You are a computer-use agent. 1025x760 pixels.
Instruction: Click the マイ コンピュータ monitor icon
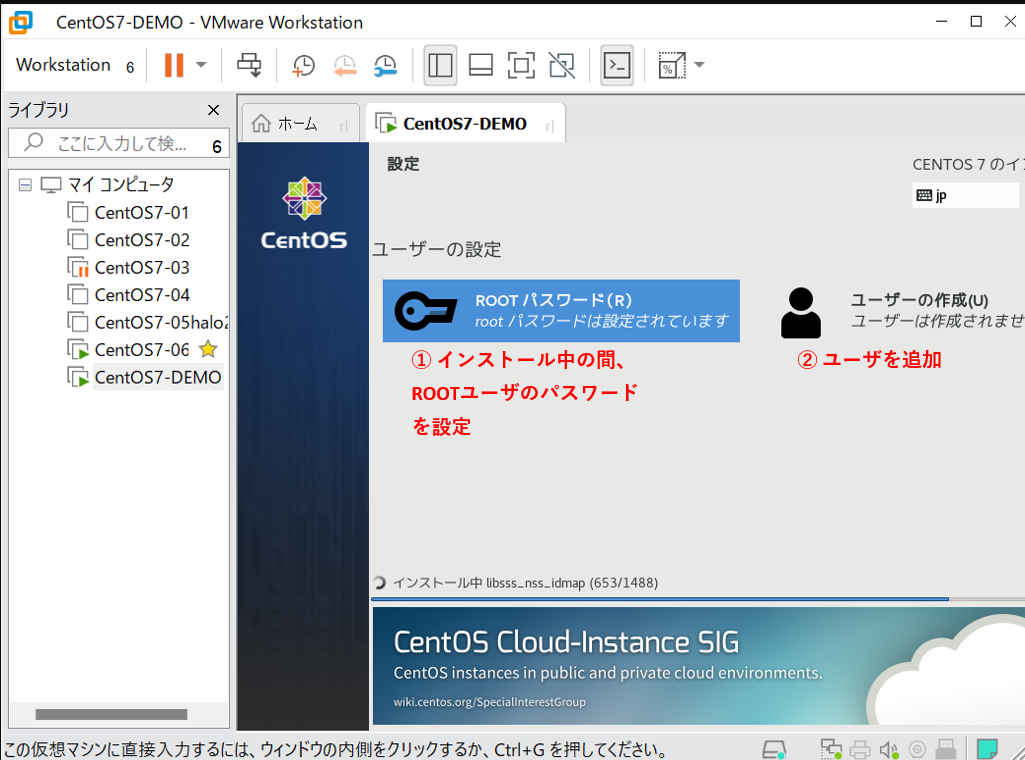click(50, 185)
